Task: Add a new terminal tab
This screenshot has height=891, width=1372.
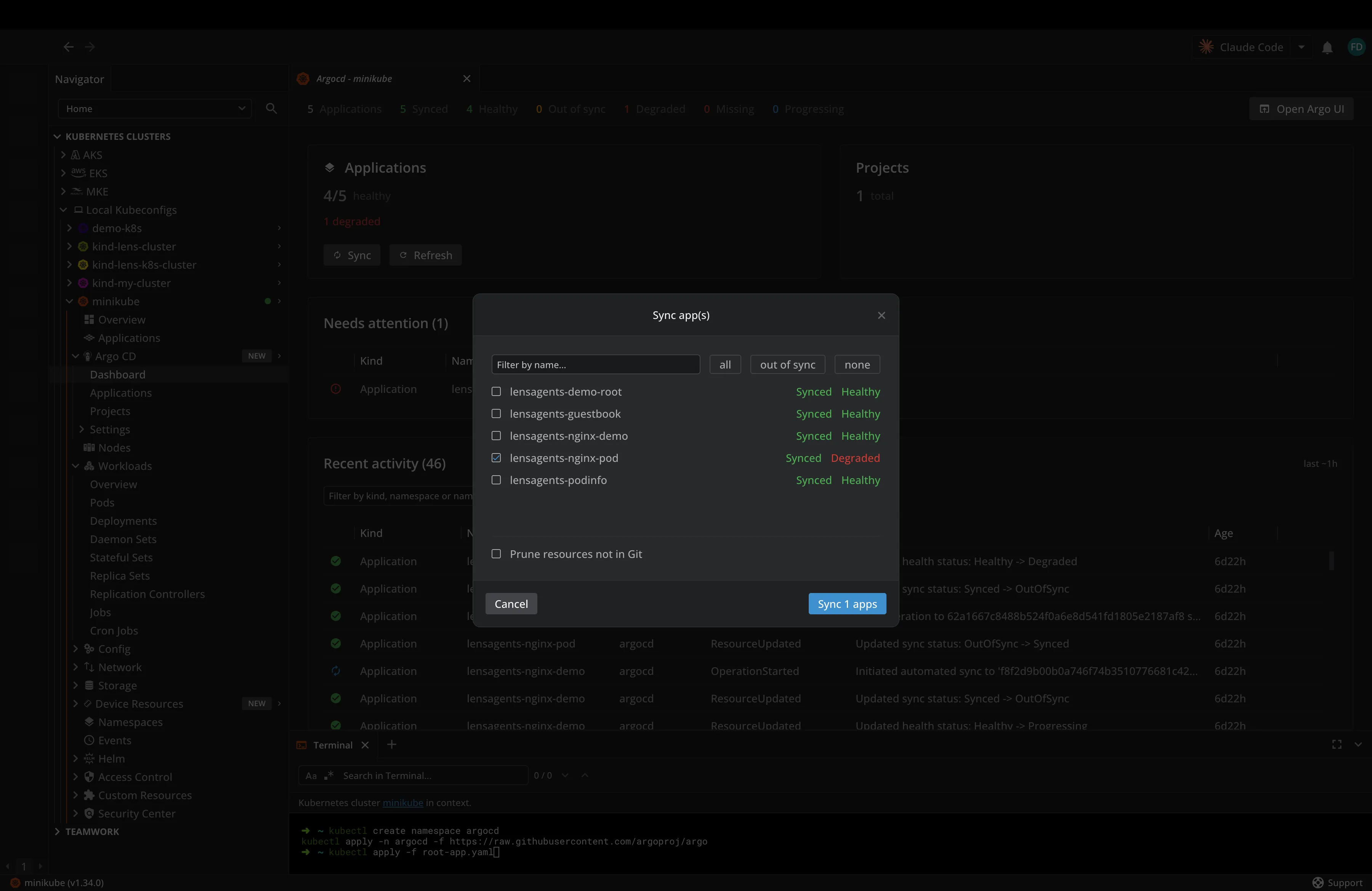Action: tap(392, 744)
